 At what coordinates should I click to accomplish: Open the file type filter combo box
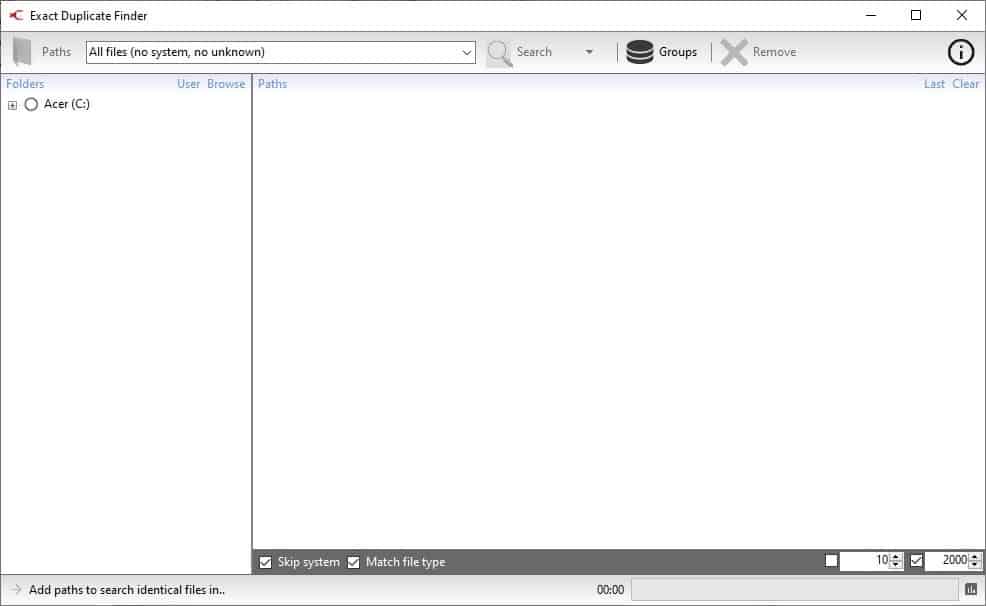point(280,52)
